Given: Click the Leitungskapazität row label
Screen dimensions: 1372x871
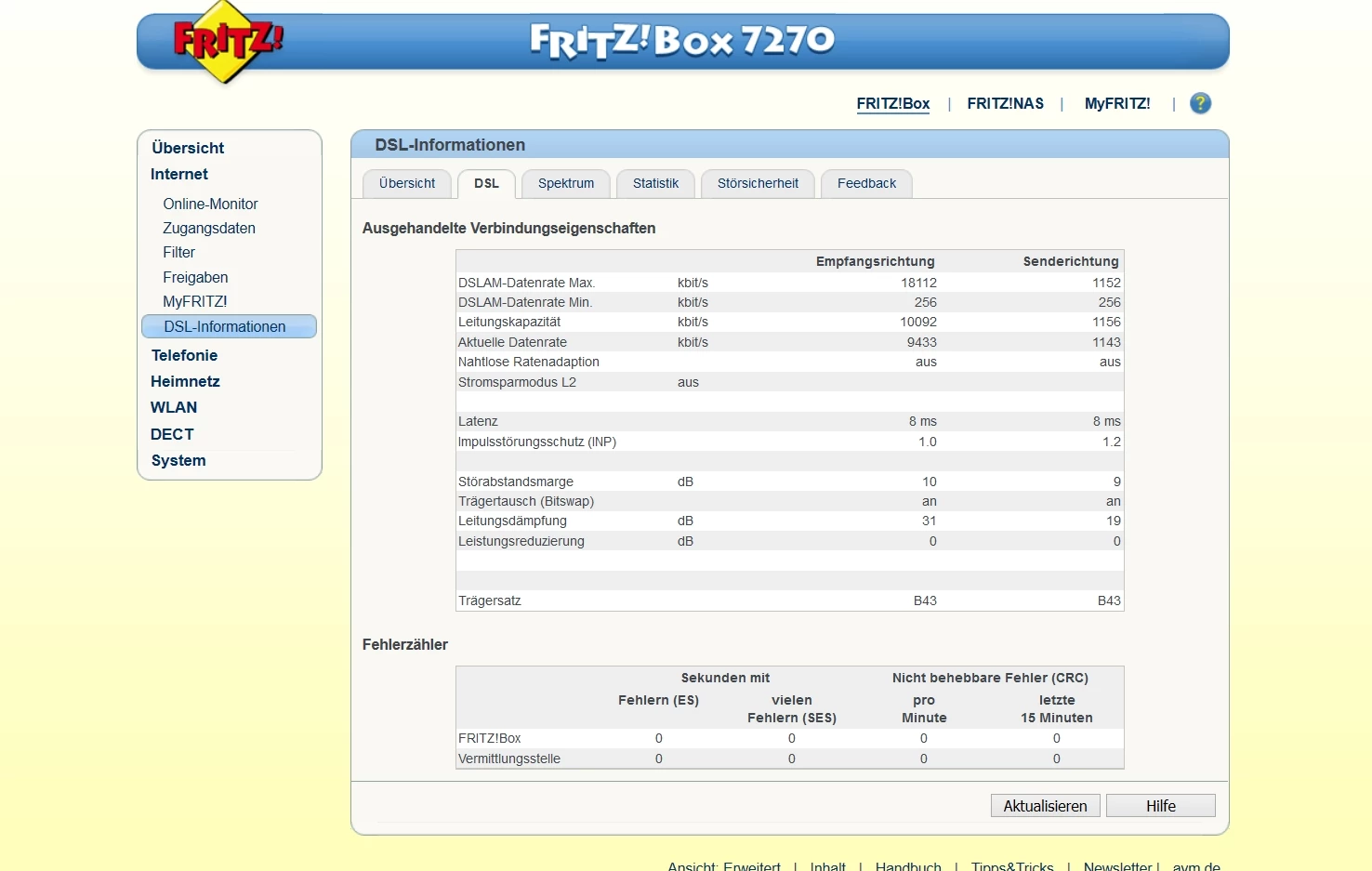Looking at the screenshot, I should [x=509, y=322].
